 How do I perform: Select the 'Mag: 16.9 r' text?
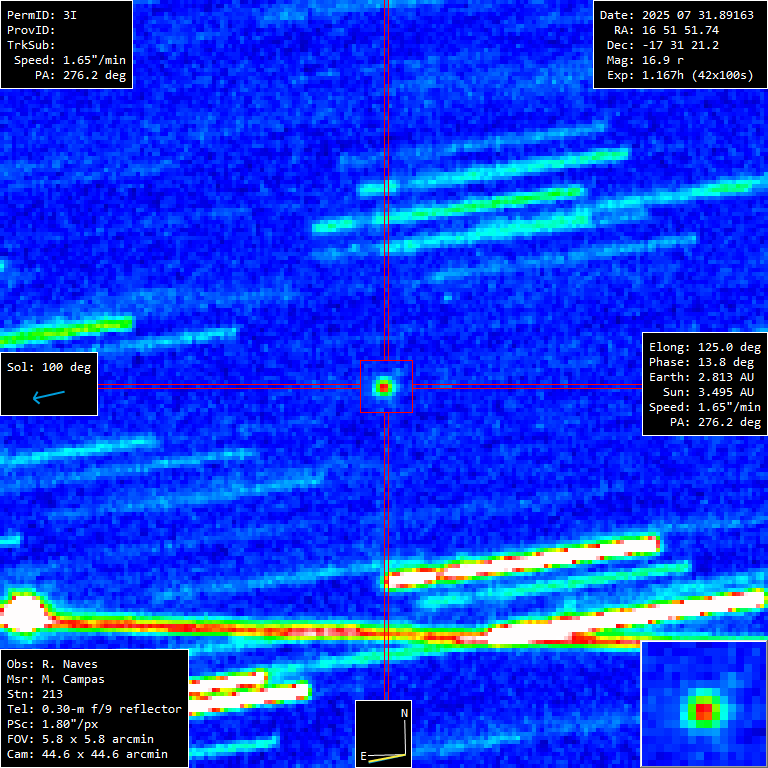point(645,60)
